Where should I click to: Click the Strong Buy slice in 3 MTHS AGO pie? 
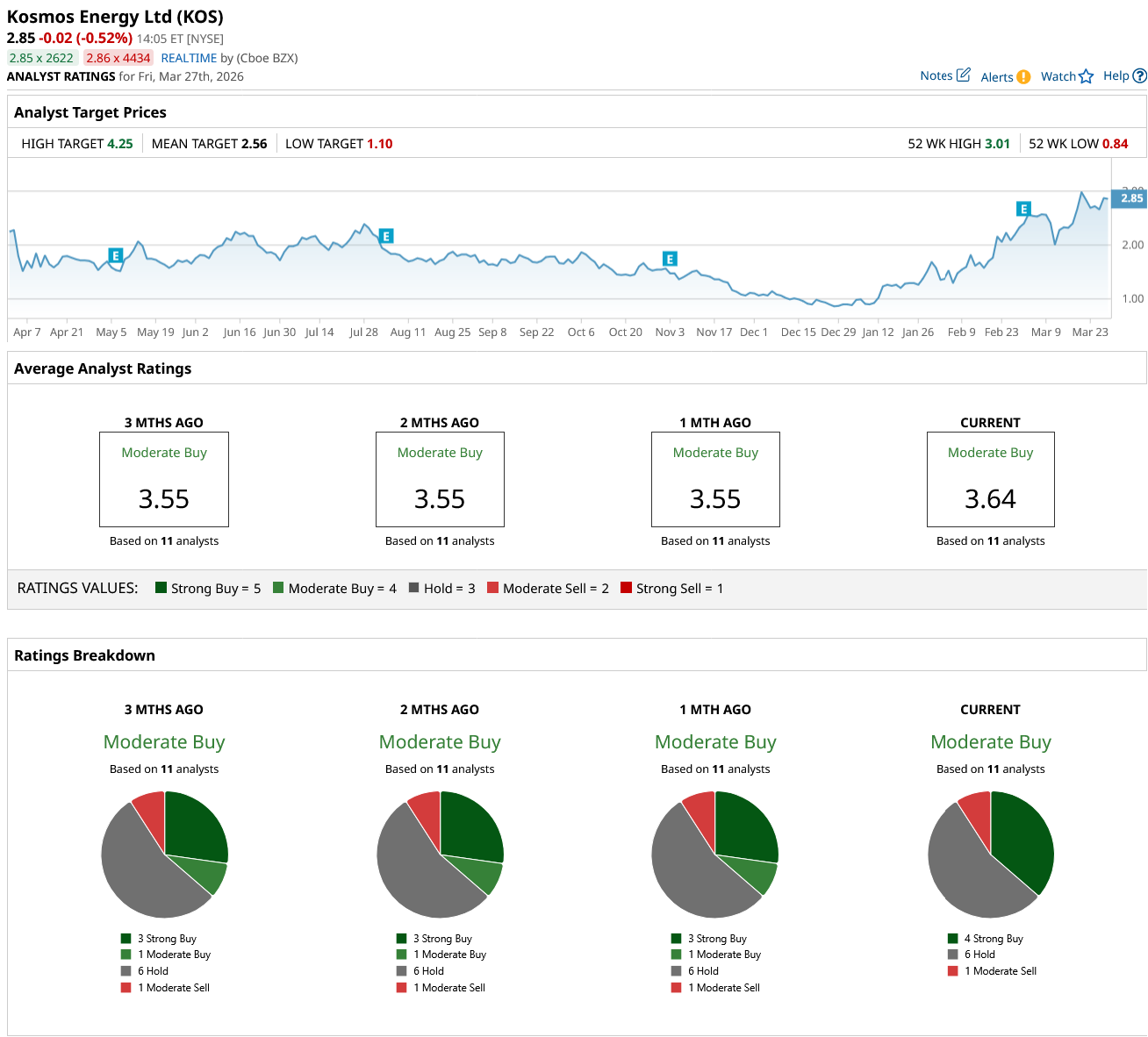pyautogui.click(x=195, y=827)
